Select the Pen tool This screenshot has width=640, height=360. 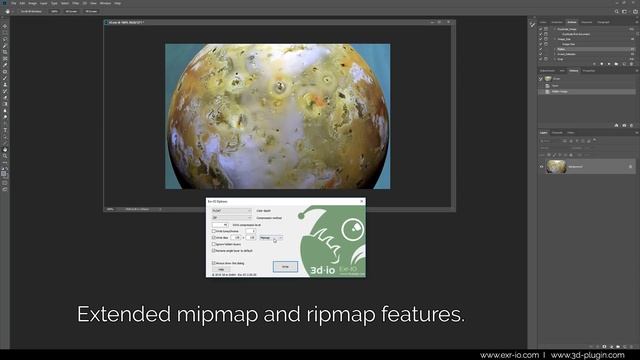(5, 124)
